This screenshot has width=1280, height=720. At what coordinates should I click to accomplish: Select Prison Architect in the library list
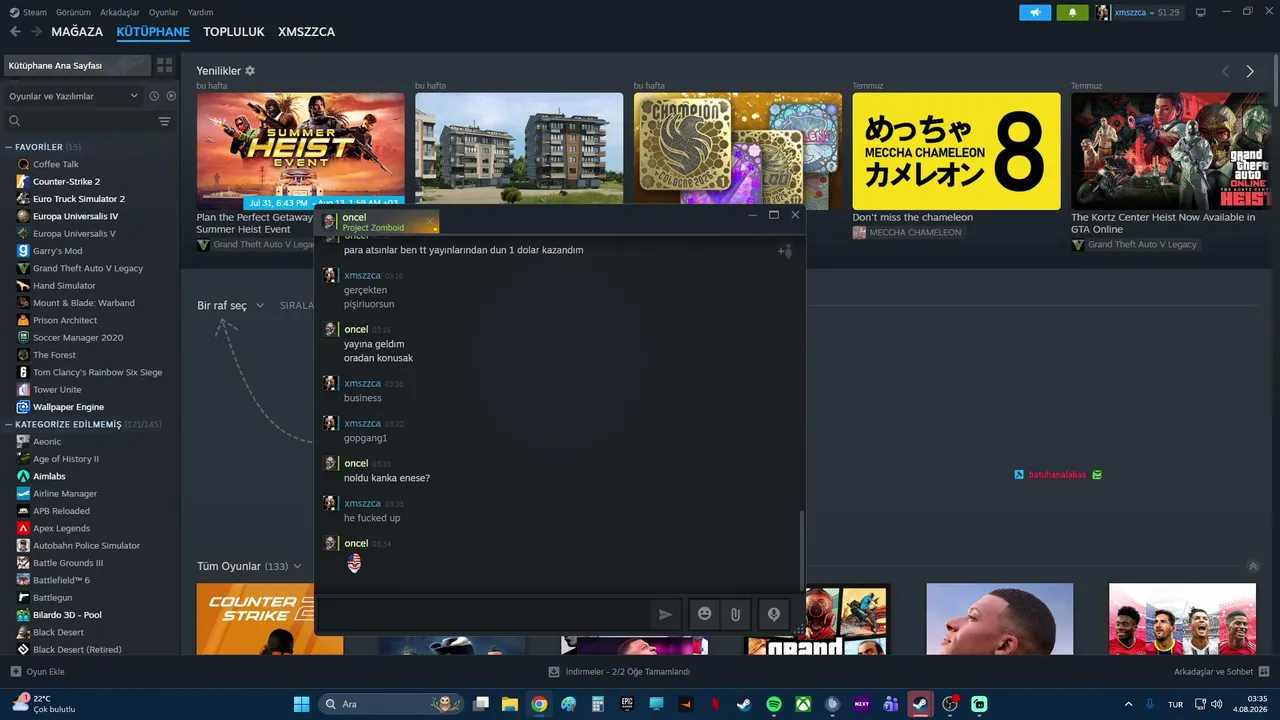tap(65, 320)
